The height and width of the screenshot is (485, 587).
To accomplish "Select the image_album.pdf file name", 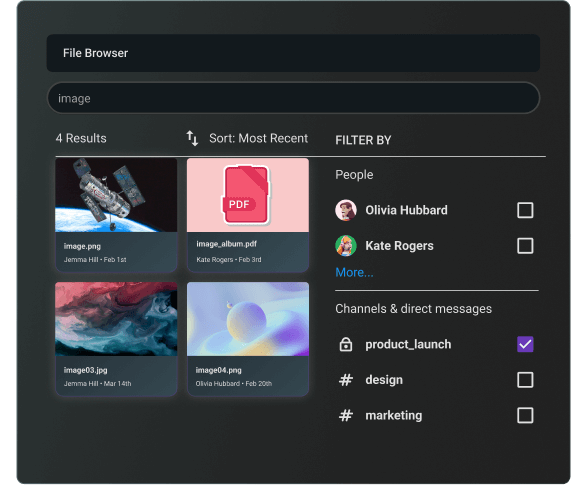I will tap(226, 244).
